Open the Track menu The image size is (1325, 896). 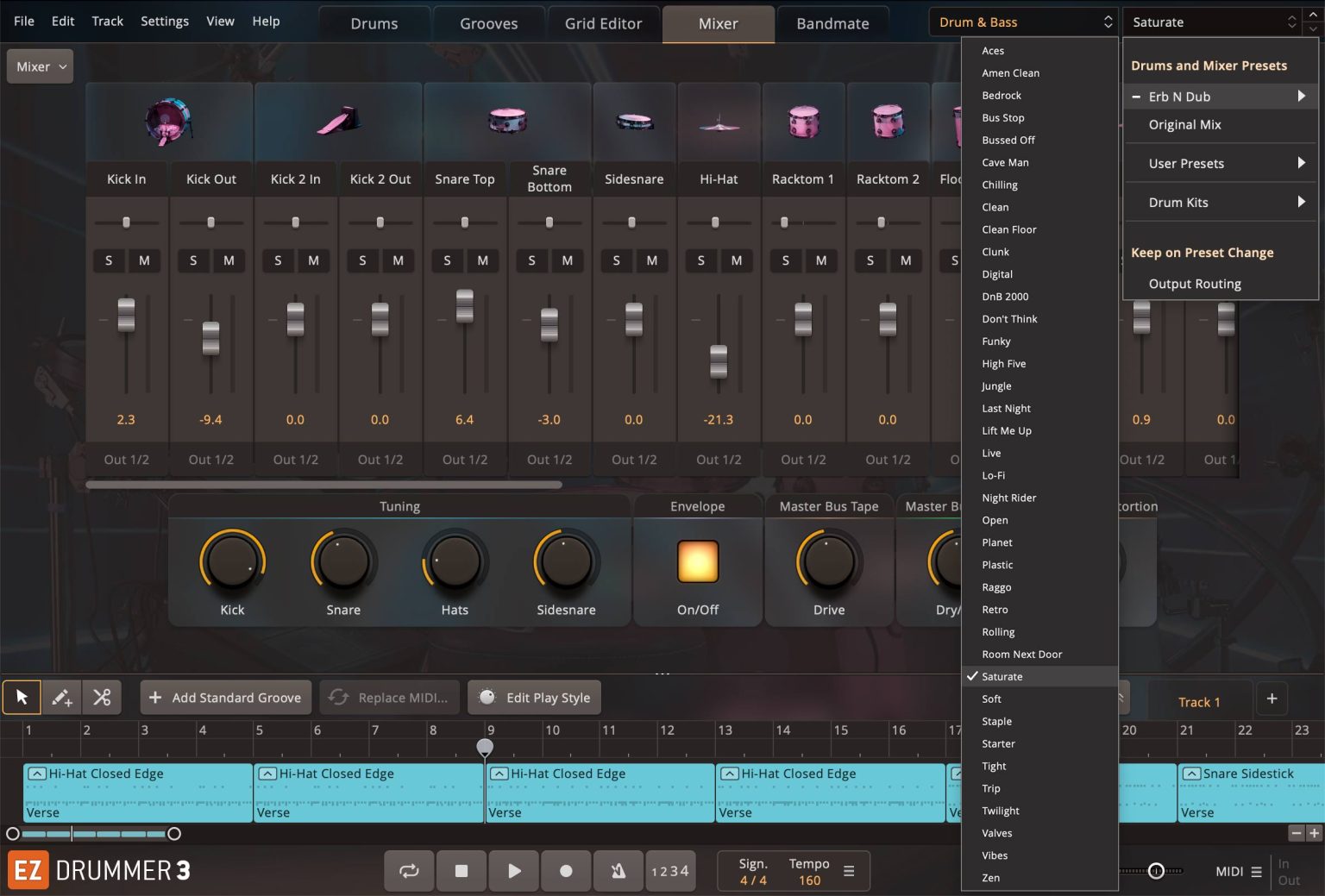(108, 21)
